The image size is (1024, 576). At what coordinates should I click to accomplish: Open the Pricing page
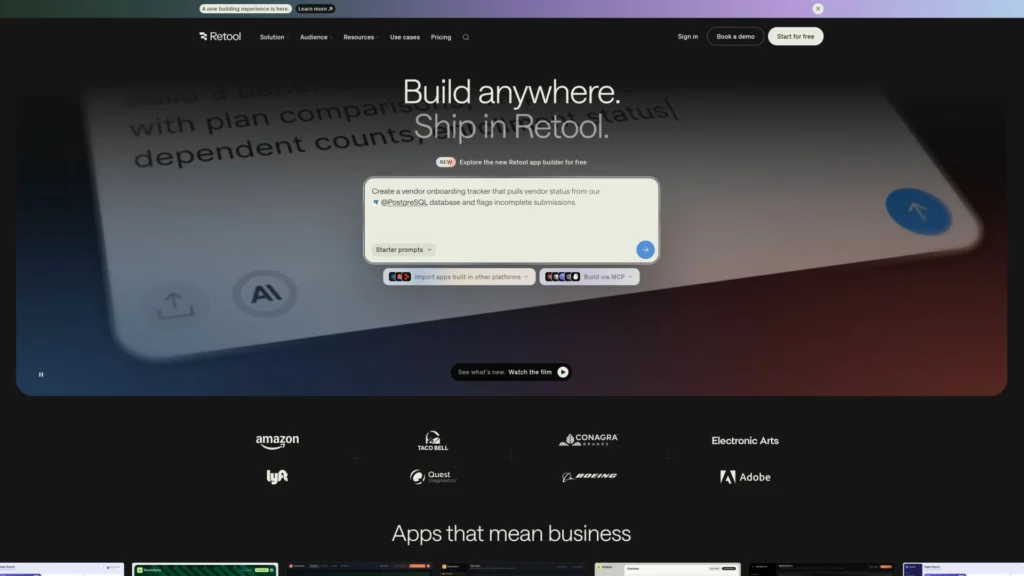tap(441, 37)
